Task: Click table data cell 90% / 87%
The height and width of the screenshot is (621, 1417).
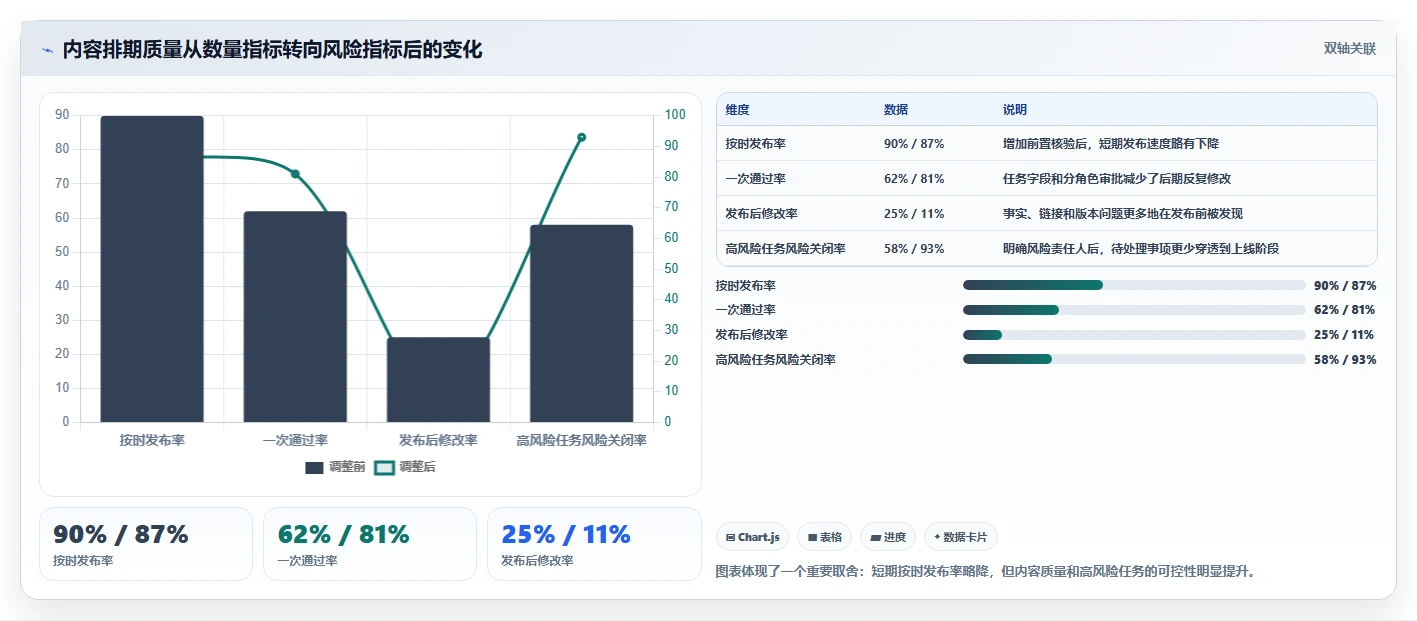Action: click(x=914, y=144)
